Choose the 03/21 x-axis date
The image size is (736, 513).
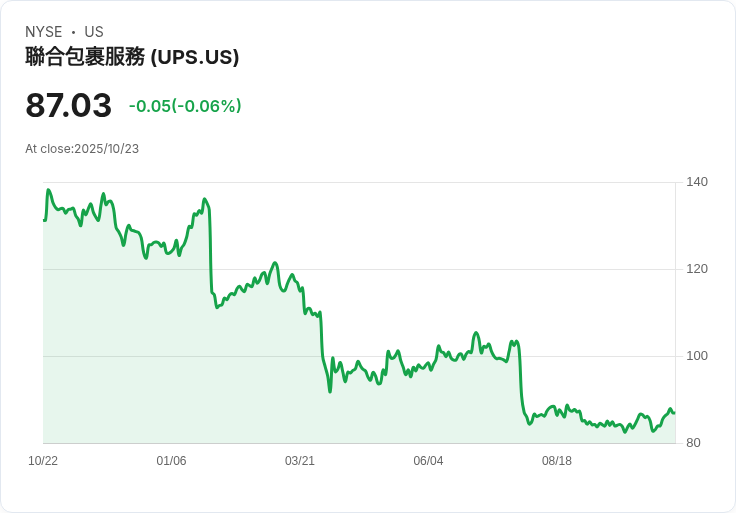(x=300, y=461)
